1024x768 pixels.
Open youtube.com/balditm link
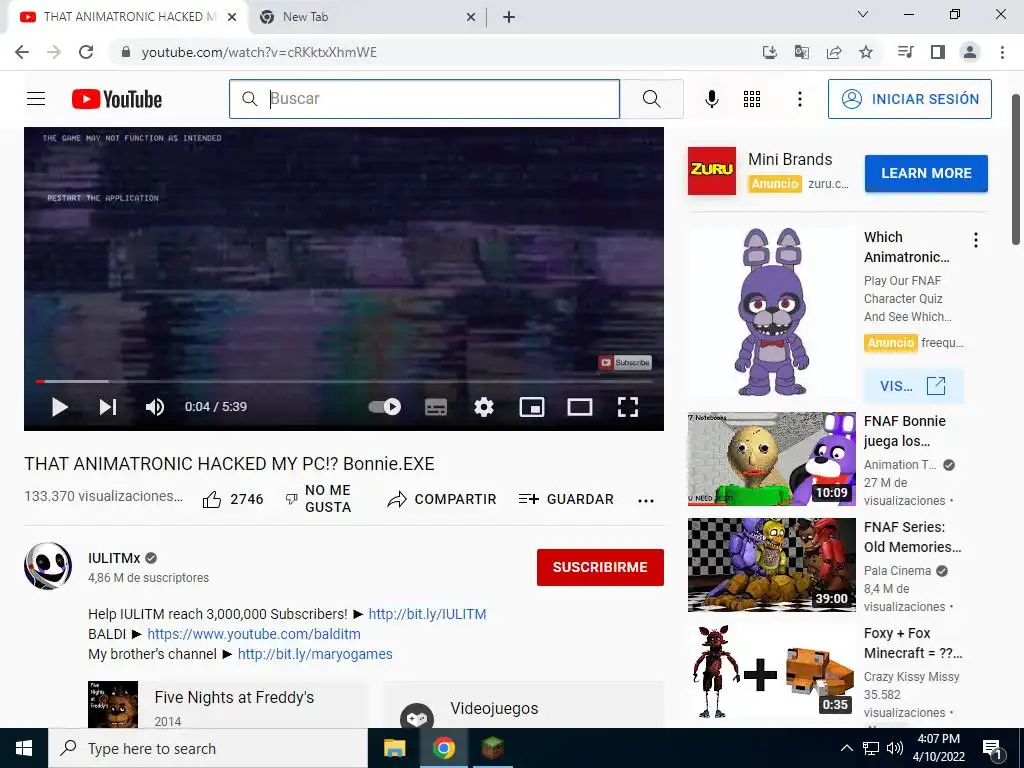(x=253, y=633)
